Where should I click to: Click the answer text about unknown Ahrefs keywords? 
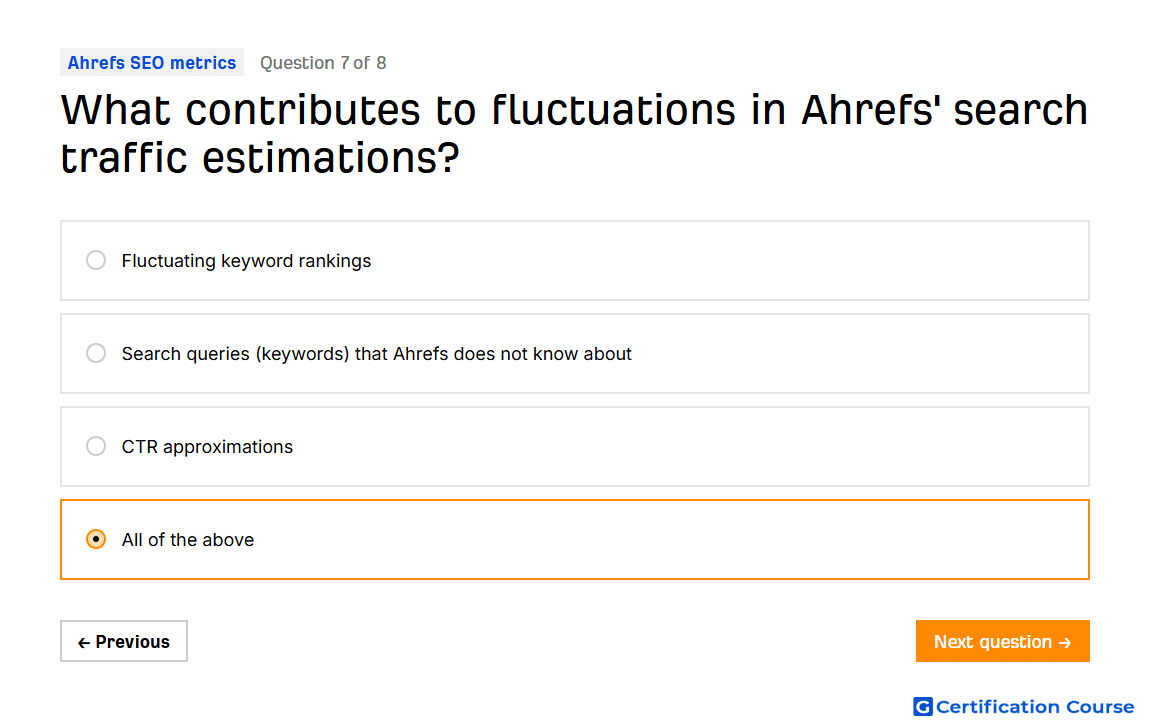tap(376, 353)
